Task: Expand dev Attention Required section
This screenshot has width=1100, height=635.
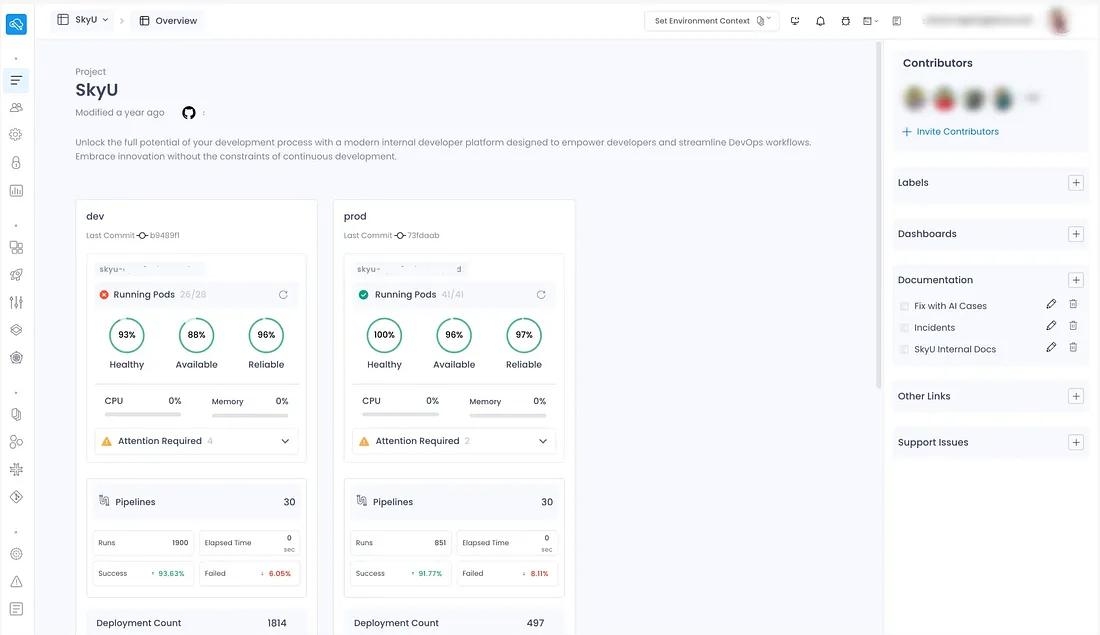Action: 285,441
